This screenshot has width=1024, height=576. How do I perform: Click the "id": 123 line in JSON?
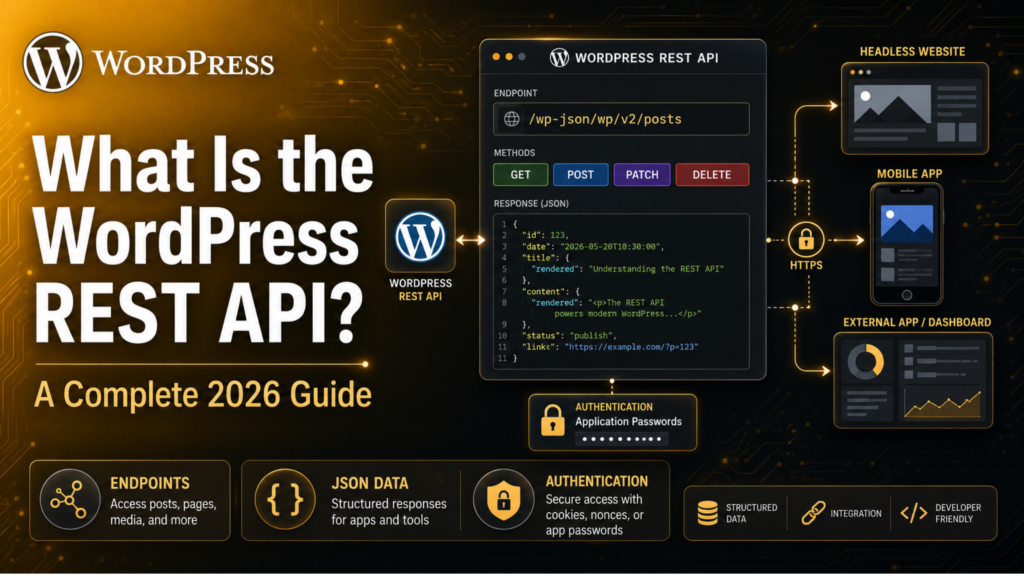point(545,235)
